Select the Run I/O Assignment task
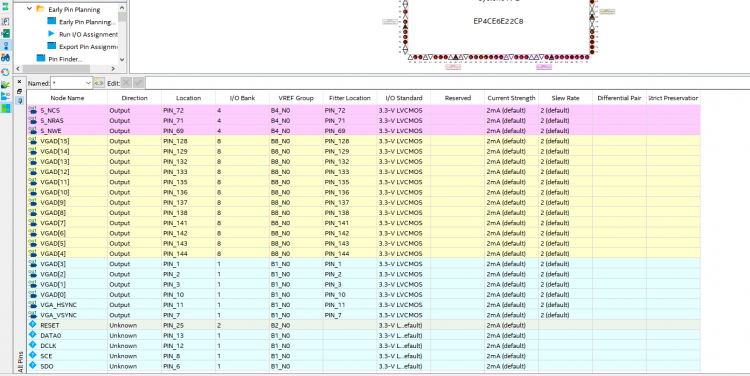750x376 pixels. [x=88, y=34]
